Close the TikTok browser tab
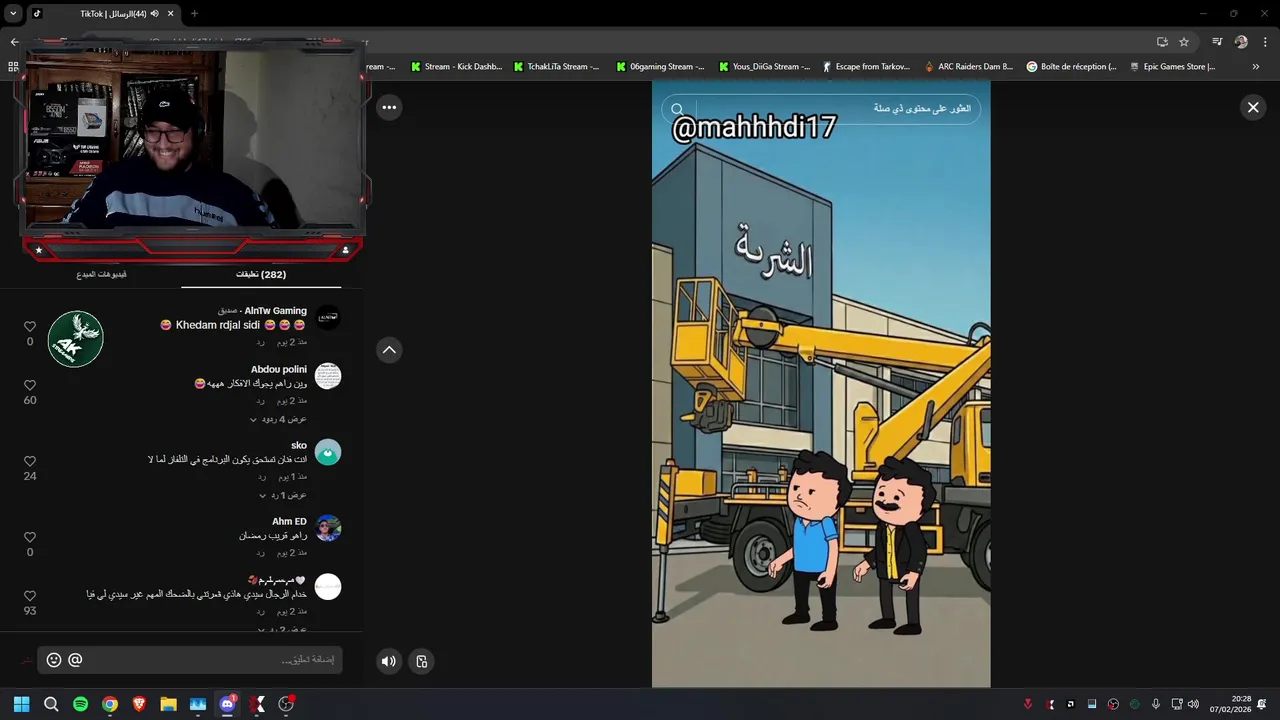The width and height of the screenshot is (1280, 720). (170, 14)
